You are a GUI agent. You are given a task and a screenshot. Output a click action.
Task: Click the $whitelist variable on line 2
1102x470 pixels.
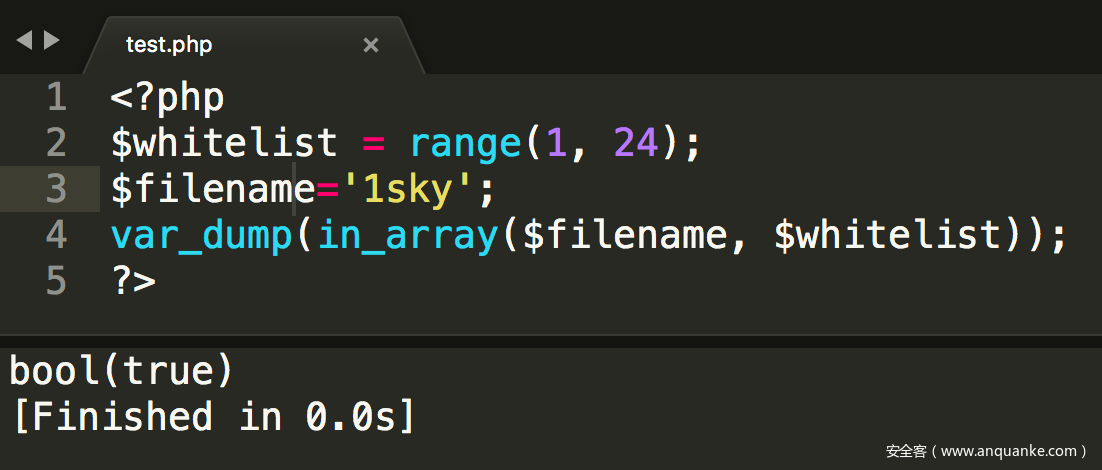click(224, 144)
